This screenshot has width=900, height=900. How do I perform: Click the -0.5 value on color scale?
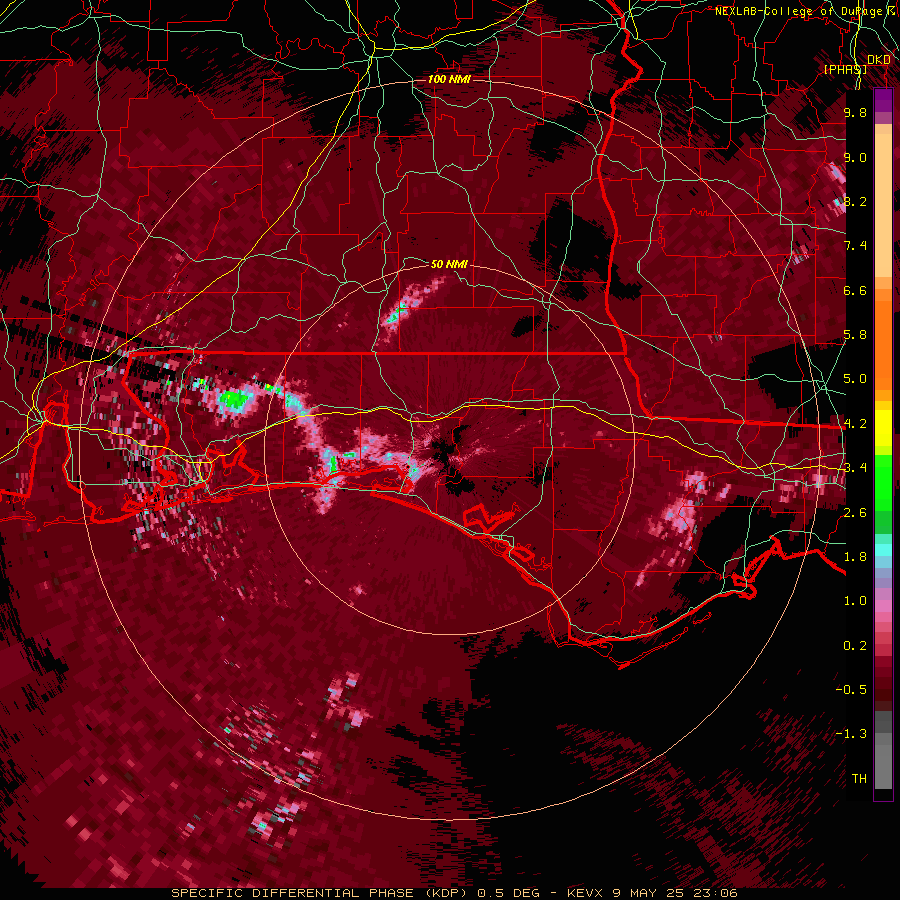click(x=851, y=690)
